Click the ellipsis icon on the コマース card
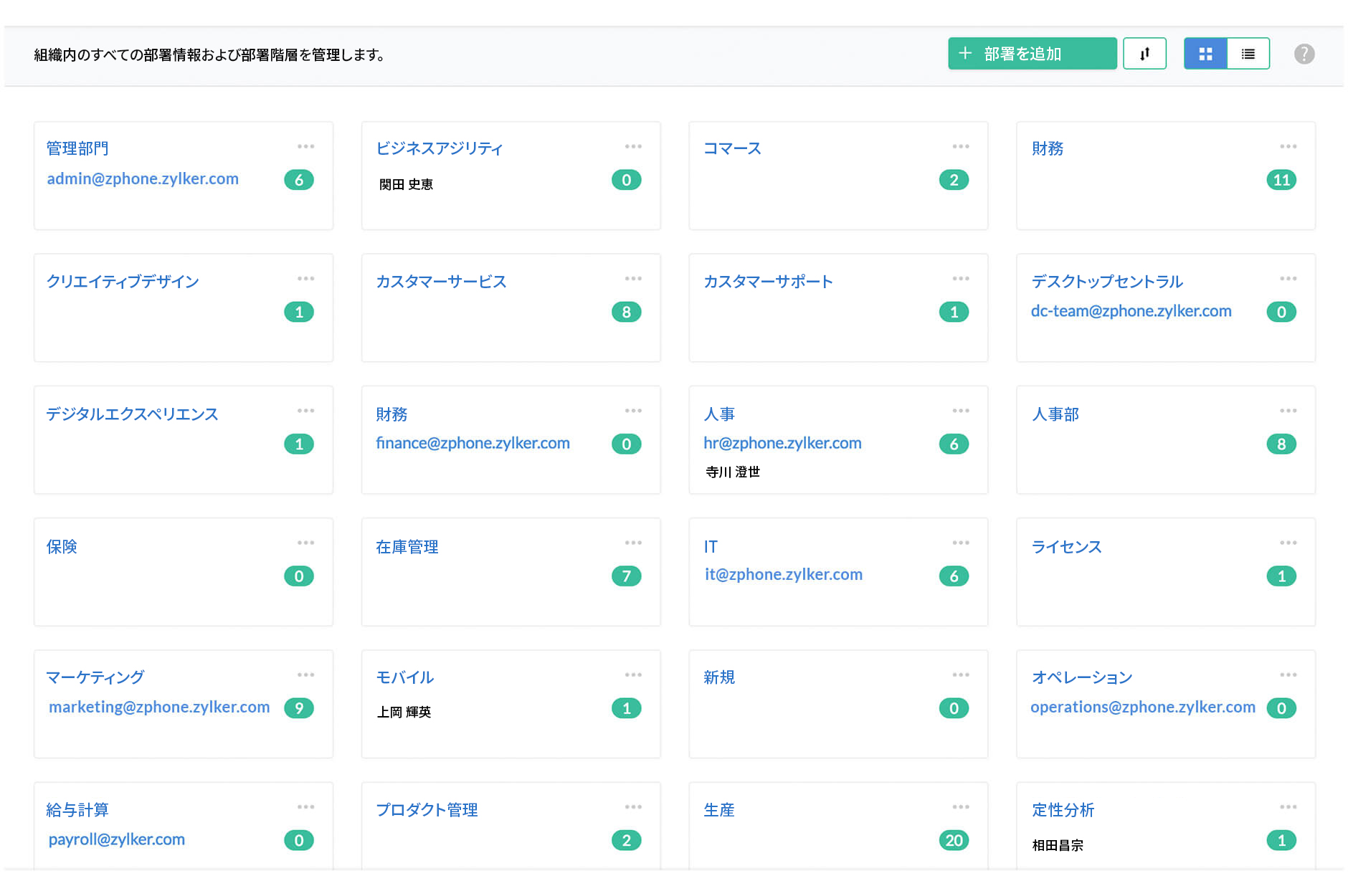The width and height of the screenshot is (1348, 896). coord(961,146)
